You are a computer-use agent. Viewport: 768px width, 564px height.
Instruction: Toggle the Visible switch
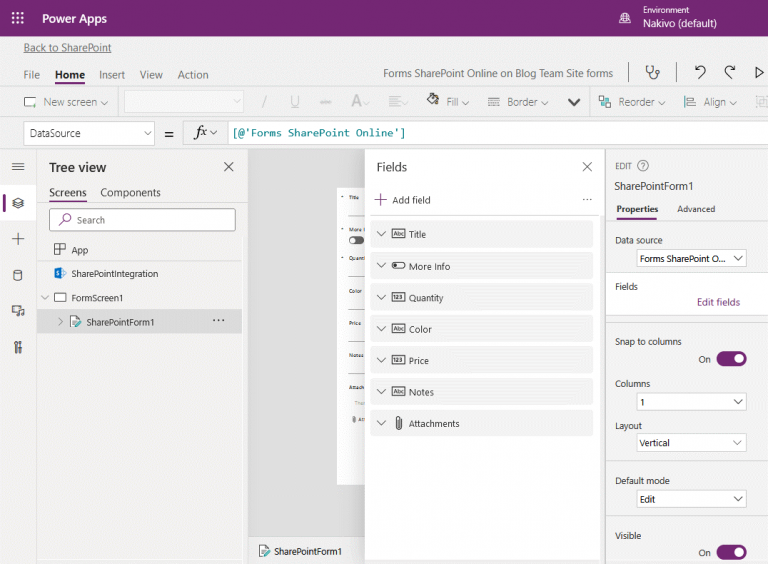coord(731,552)
